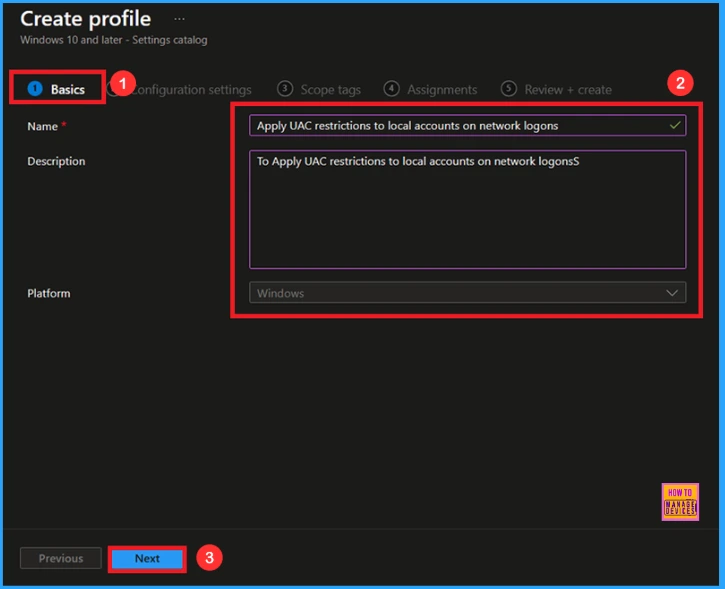Click the 'Create profile' heading text

(86, 19)
